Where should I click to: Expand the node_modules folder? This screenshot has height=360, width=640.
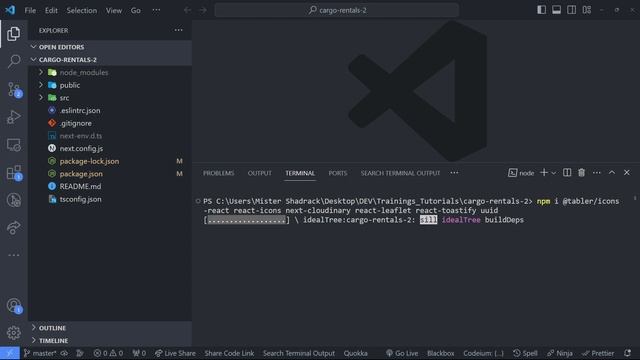tap(110, 72)
